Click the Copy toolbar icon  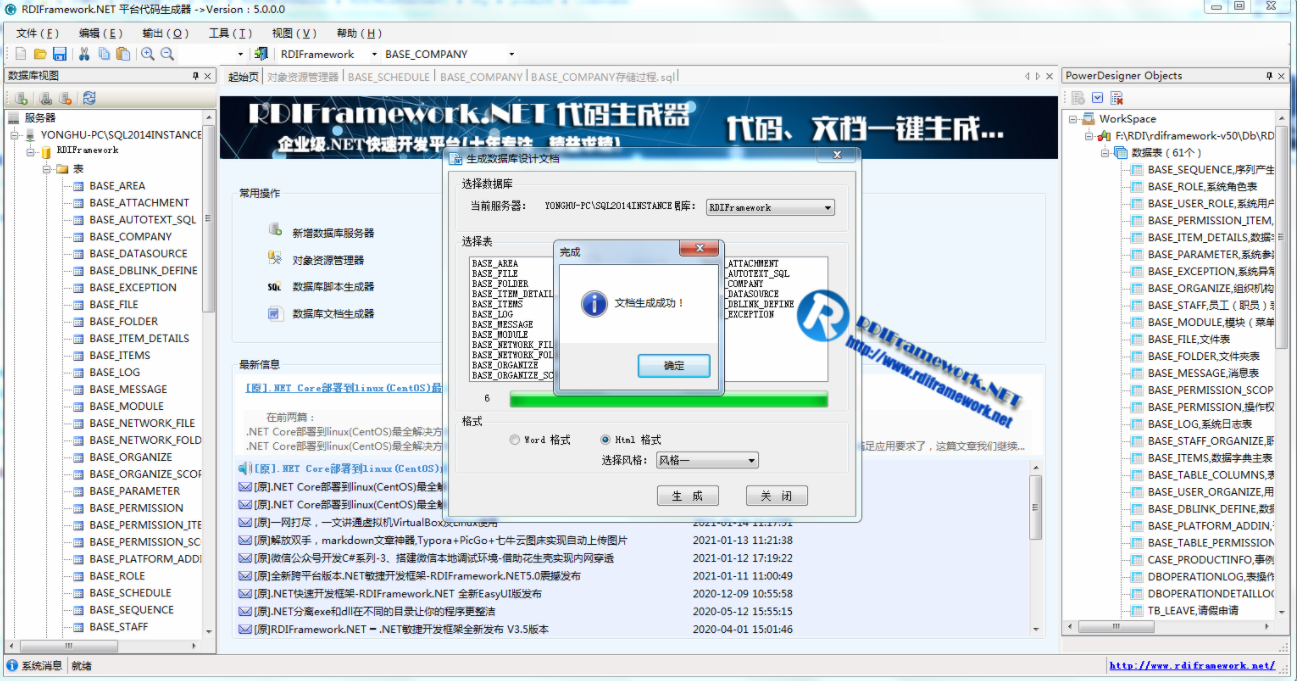point(104,54)
